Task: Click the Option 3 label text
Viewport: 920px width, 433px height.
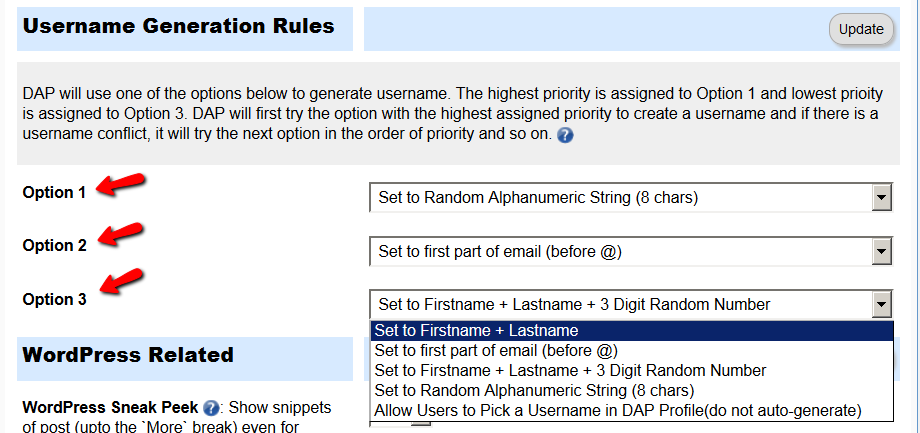Action: [x=55, y=299]
